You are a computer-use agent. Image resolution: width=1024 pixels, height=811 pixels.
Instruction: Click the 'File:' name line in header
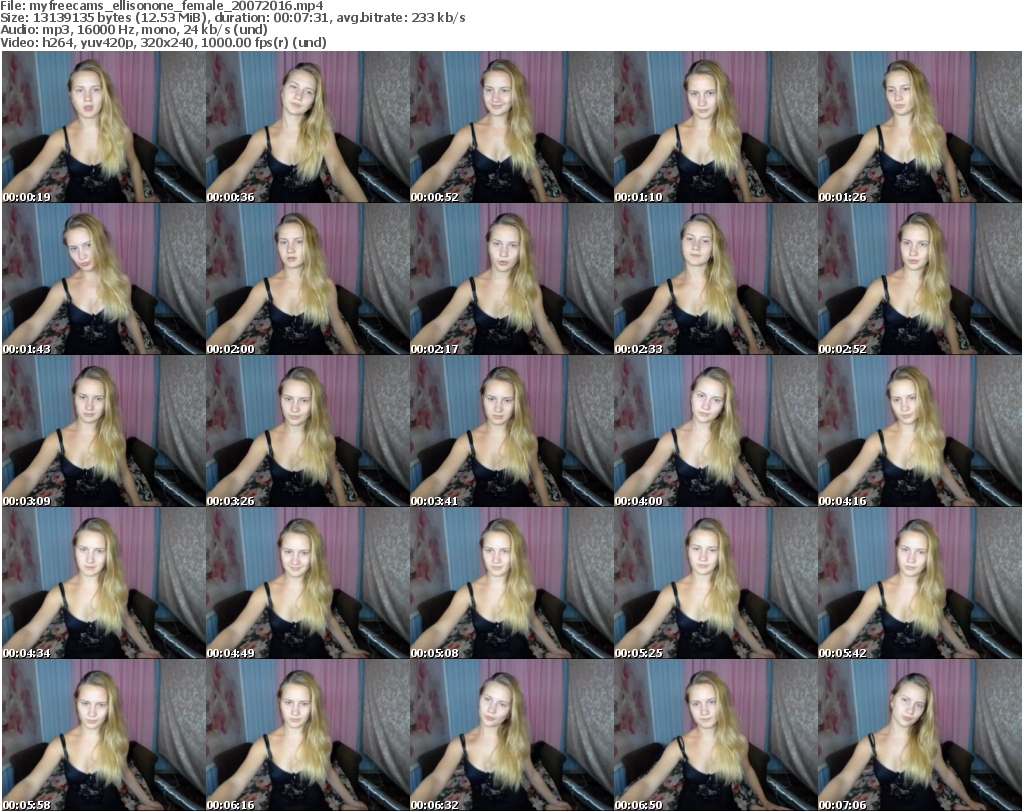[162, 6]
